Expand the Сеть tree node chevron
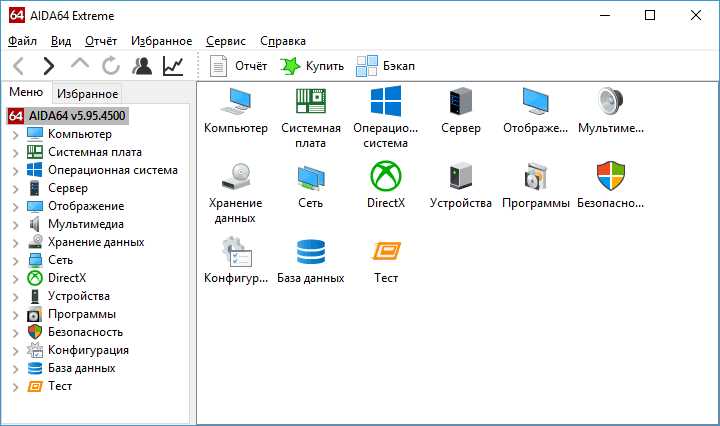 (15, 260)
